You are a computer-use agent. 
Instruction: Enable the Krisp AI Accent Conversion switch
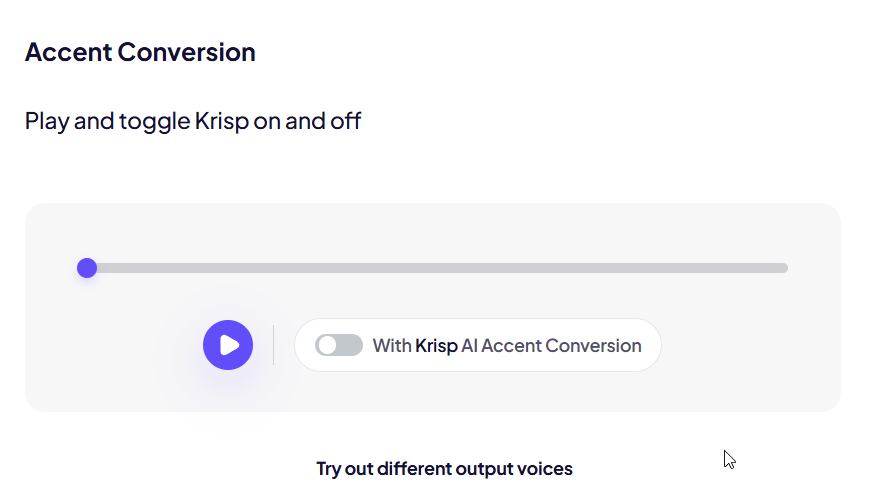tap(338, 345)
